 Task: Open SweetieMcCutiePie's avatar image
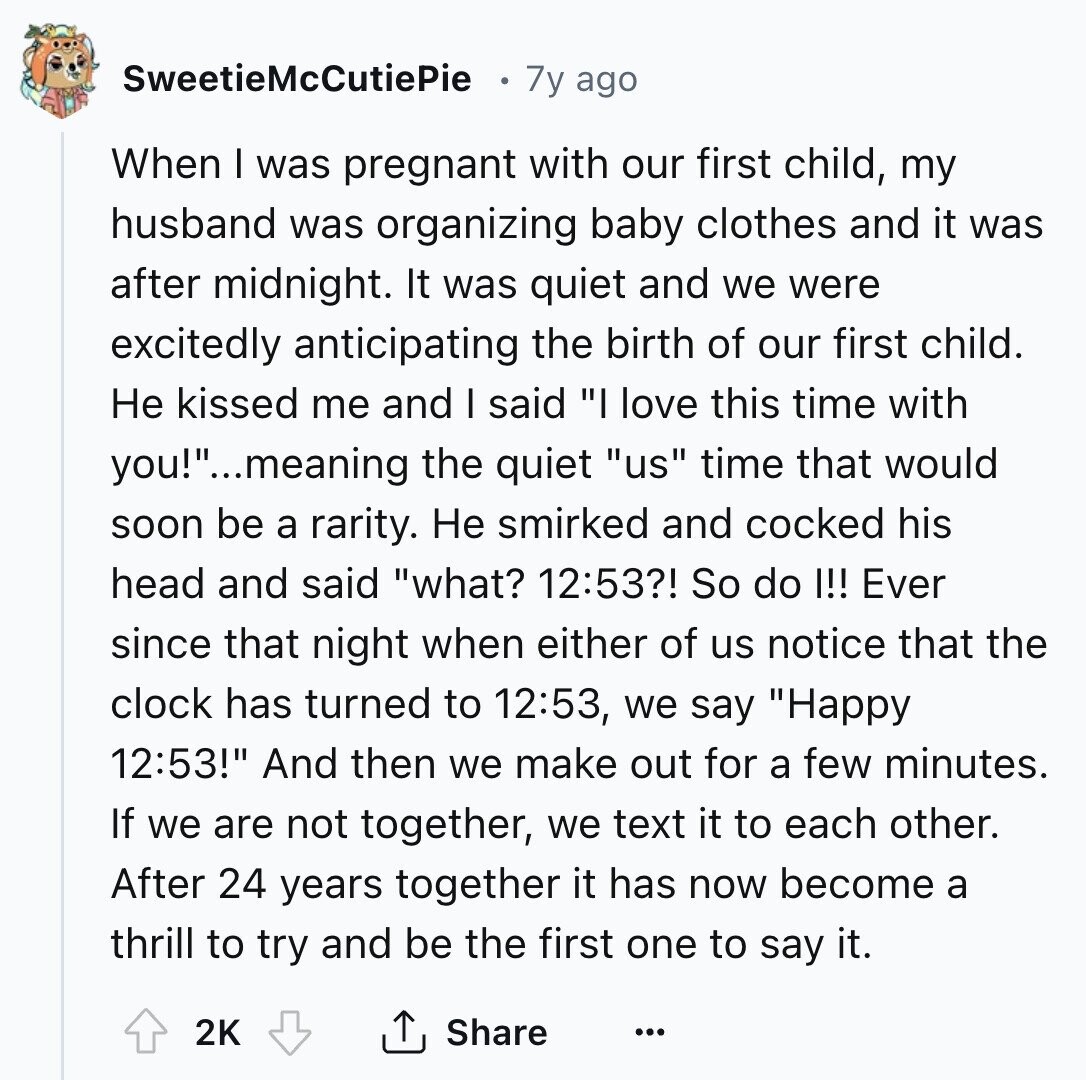pyautogui.click(x=60, y=69)
